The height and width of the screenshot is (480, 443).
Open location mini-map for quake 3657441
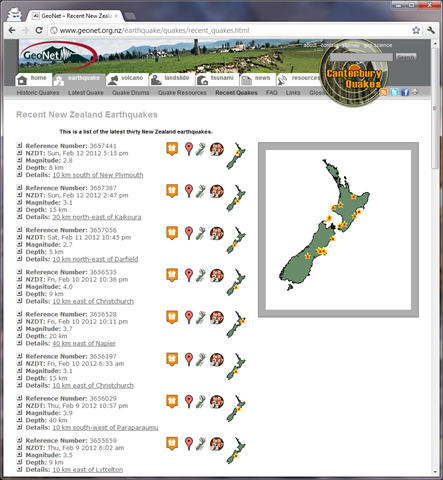(x=236, y=156)
